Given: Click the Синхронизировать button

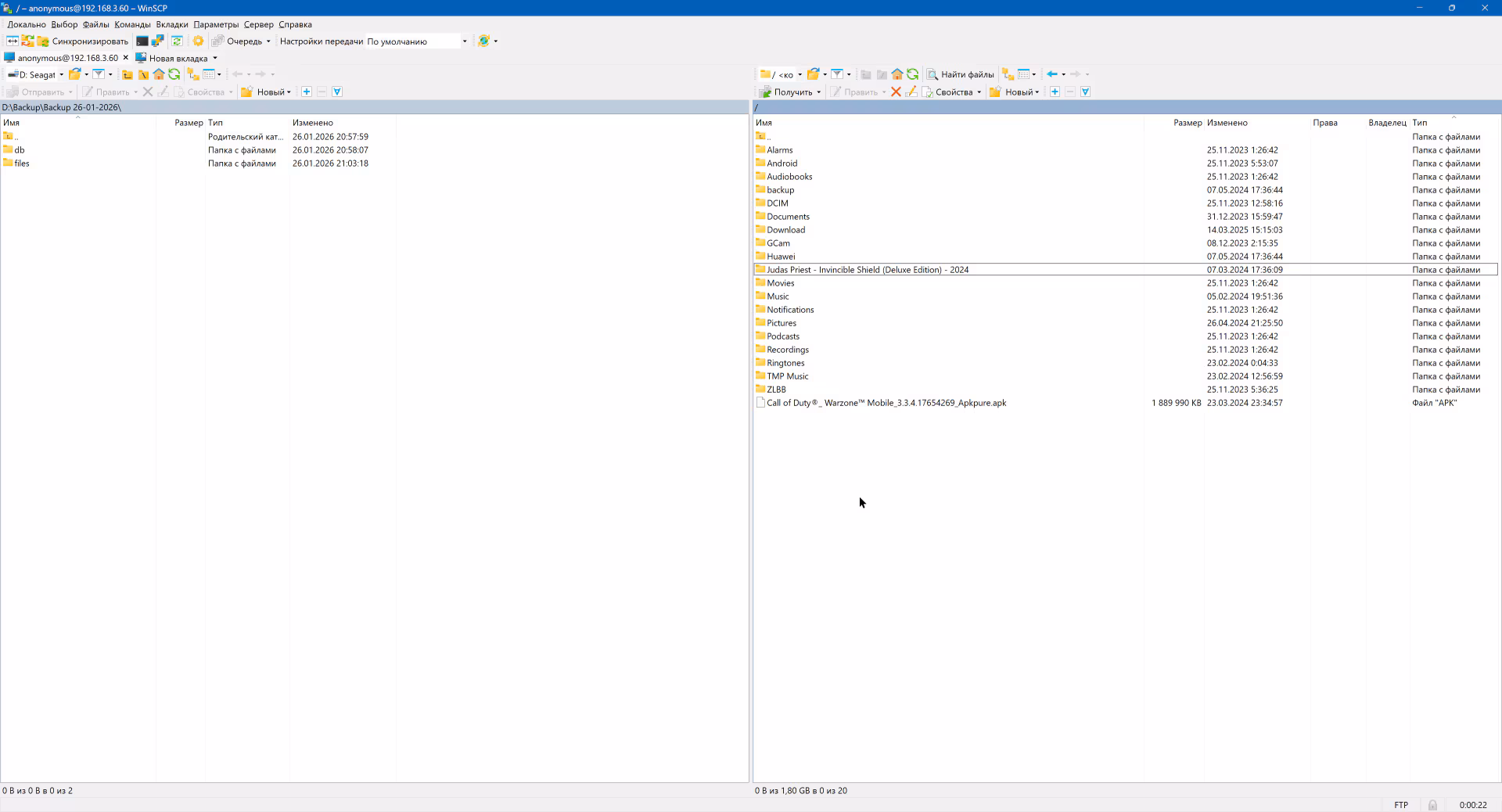Looking at the screenshot, I should pos(82,41).
